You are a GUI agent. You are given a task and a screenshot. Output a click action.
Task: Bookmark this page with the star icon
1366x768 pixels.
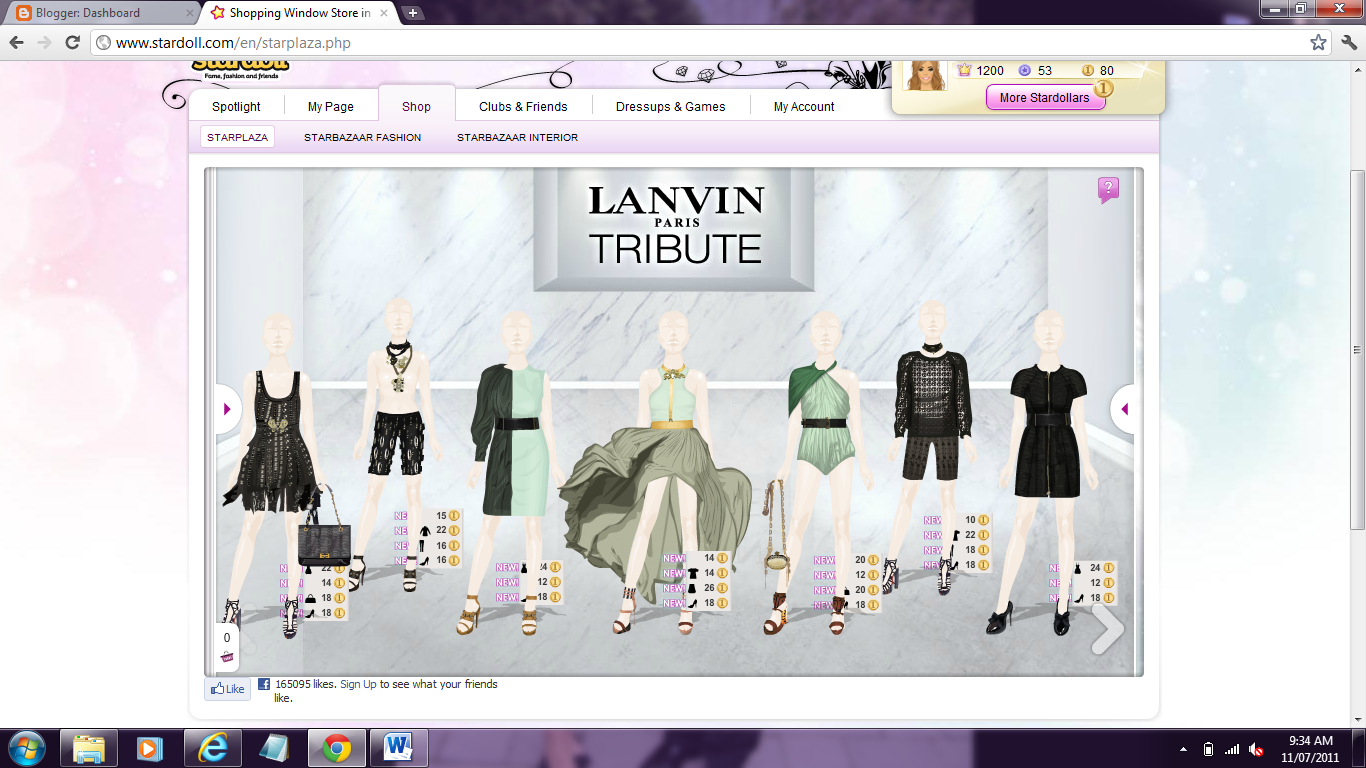(x=1318, y=43)
